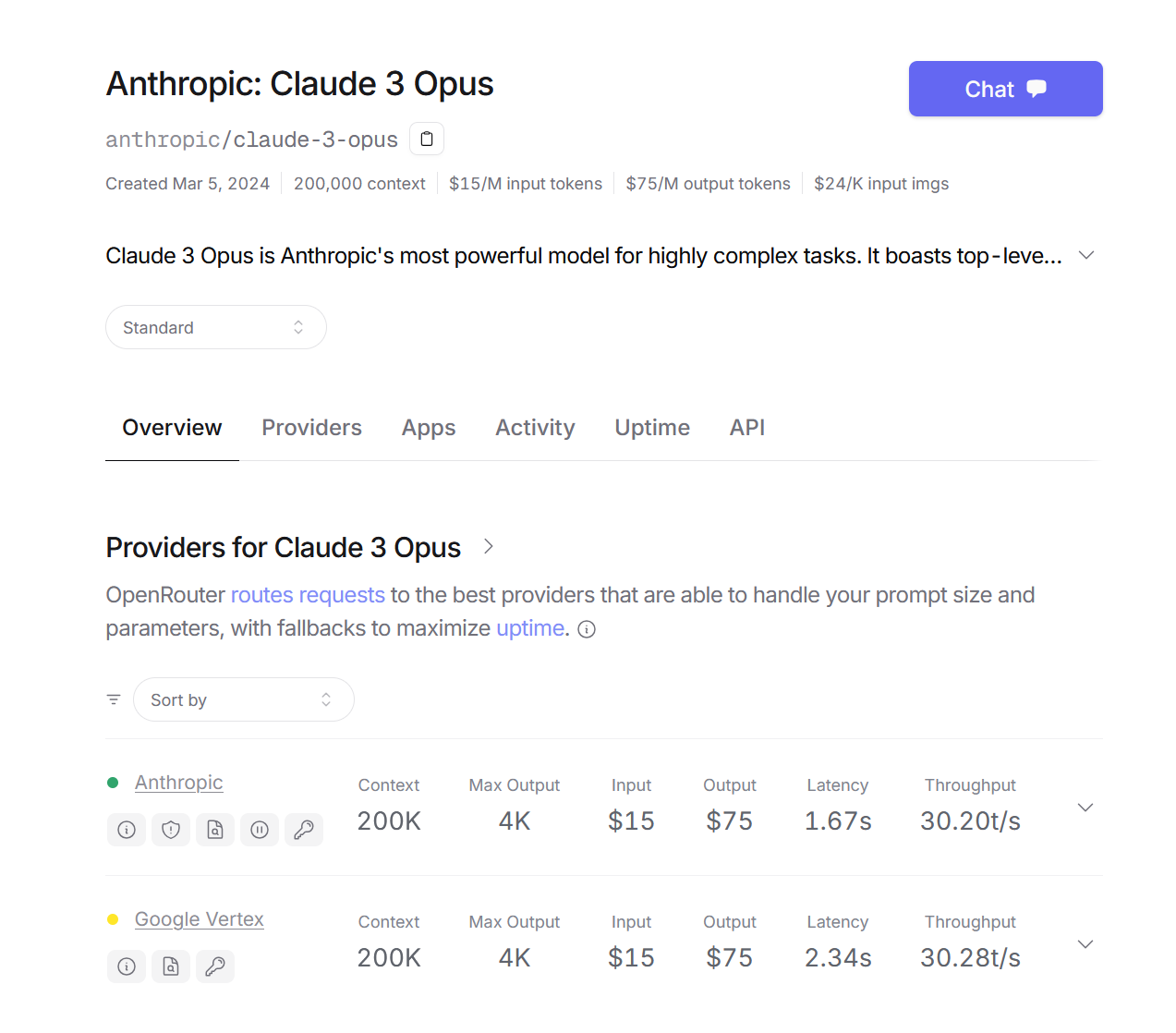The height and width of the screenshot is (1033, 1176).
Task: Click the shield alert icon for Anthropic
Action: coord(171,830)
